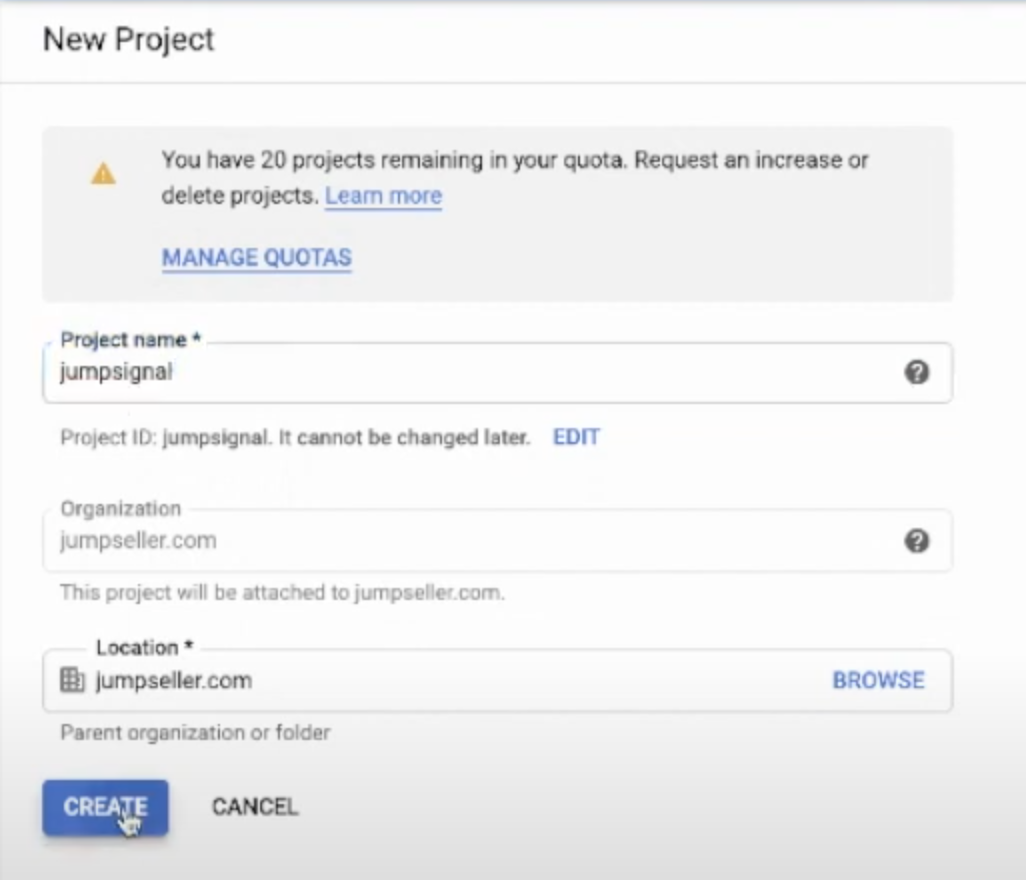Open the Learn more link

click(383, 196)
